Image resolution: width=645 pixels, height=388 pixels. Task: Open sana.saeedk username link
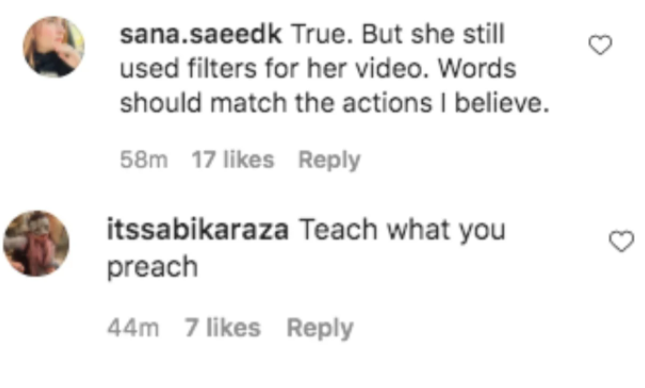click(x=201, y=34)
